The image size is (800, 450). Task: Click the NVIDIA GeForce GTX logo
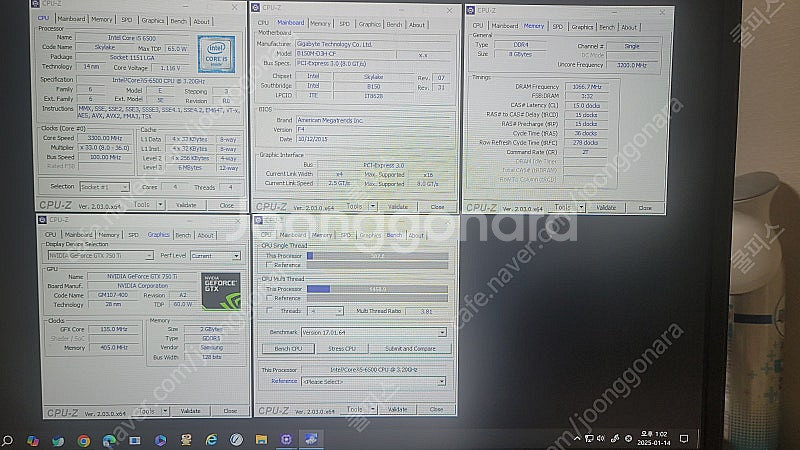point(220,291)
